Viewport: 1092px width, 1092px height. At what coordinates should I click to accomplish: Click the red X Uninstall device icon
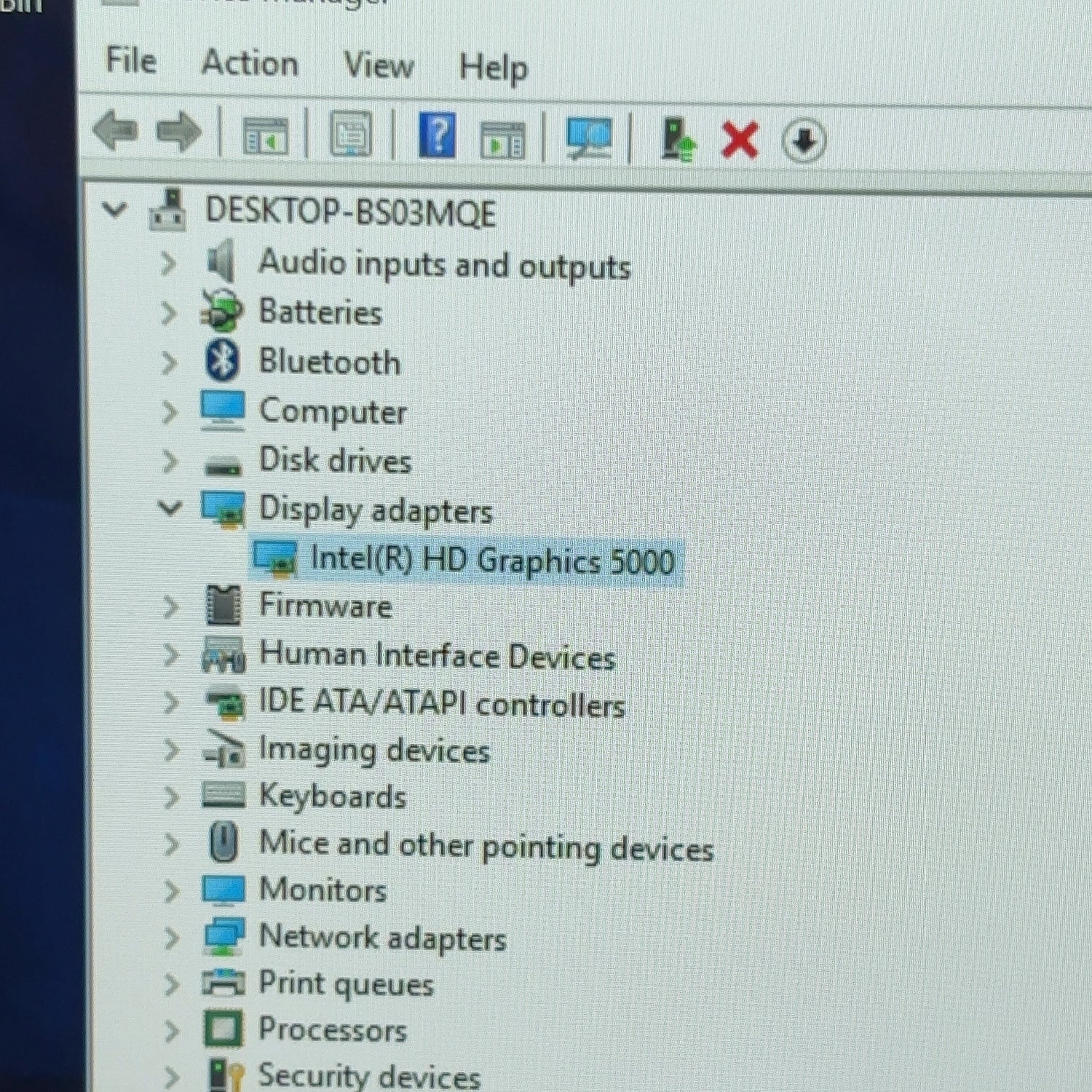(740, 141)
